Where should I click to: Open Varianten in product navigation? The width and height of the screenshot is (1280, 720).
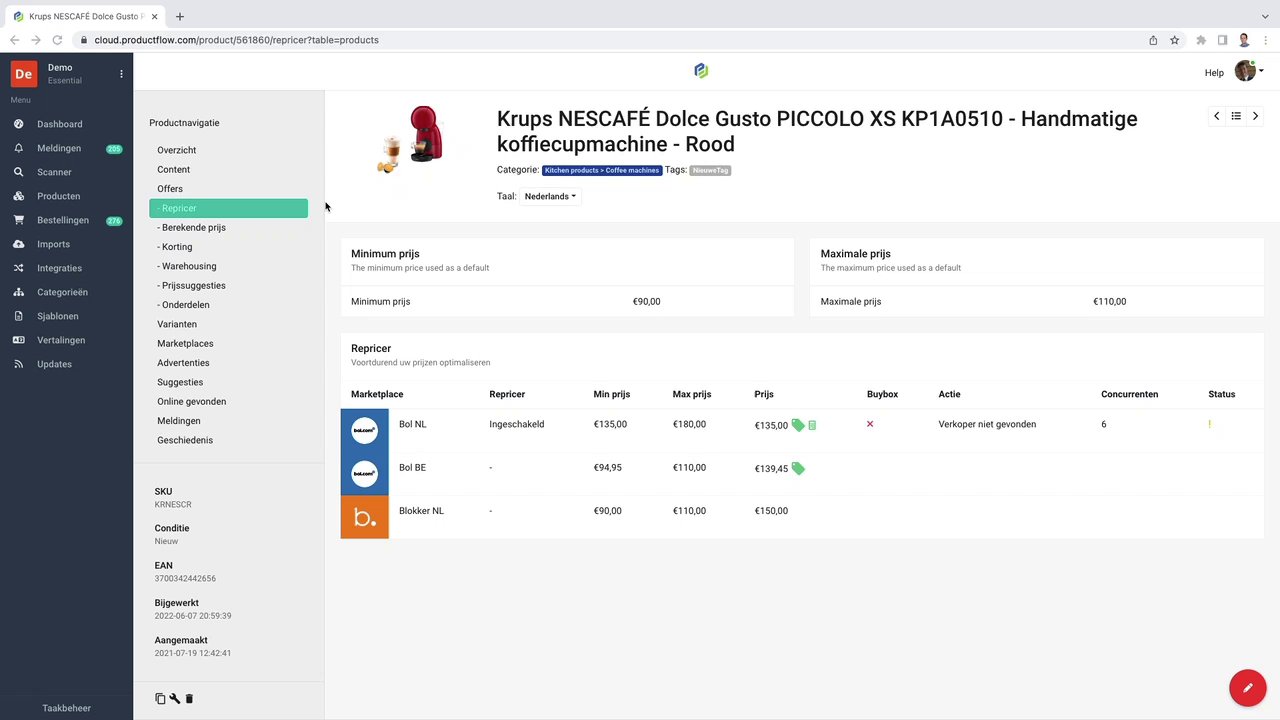pos(177,324)
